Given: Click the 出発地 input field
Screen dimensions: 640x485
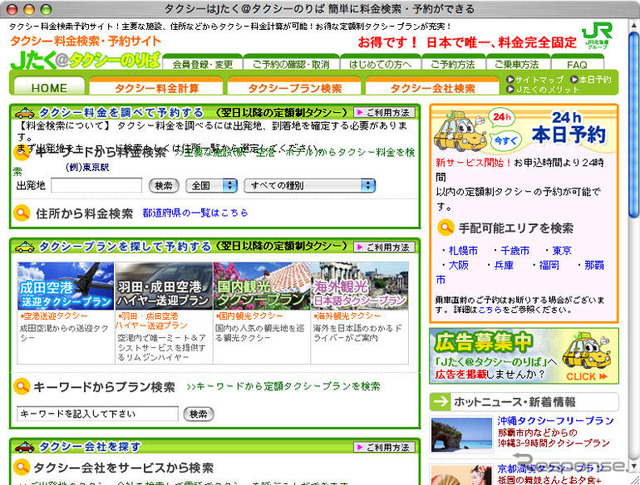Looking at the screenshot, I should point(96,185).
